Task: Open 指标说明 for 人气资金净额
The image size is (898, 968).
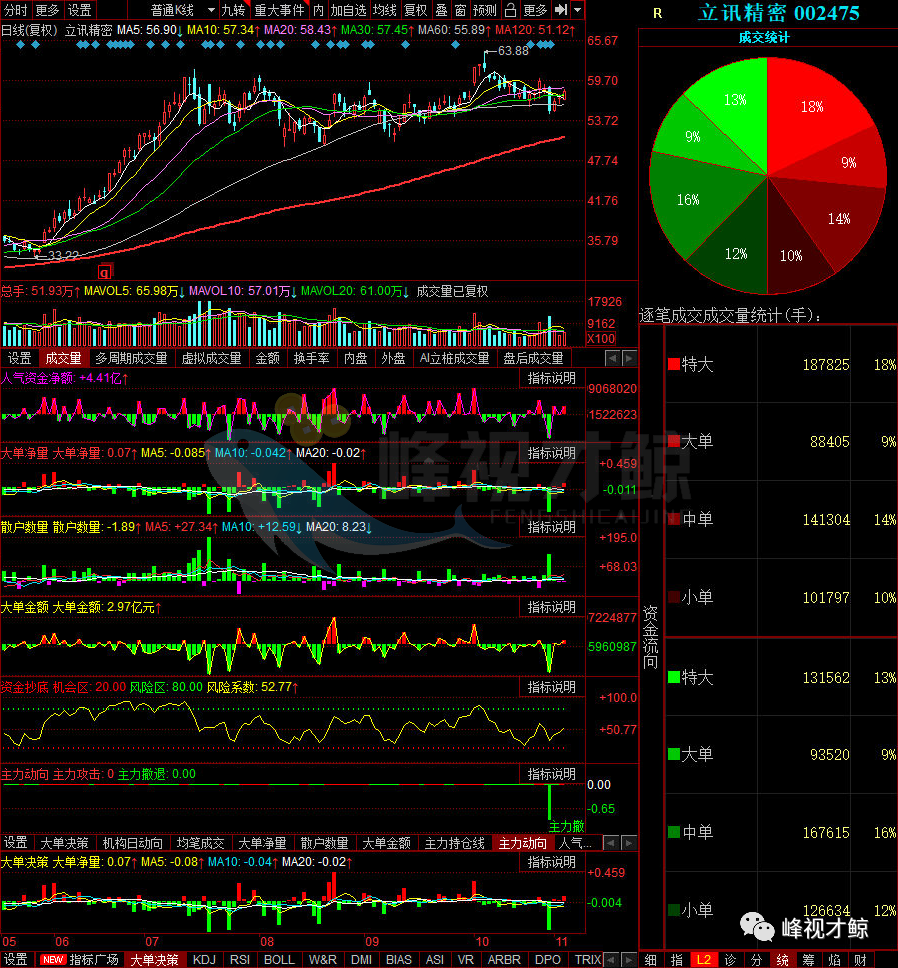Action: [x=551, y=378]
